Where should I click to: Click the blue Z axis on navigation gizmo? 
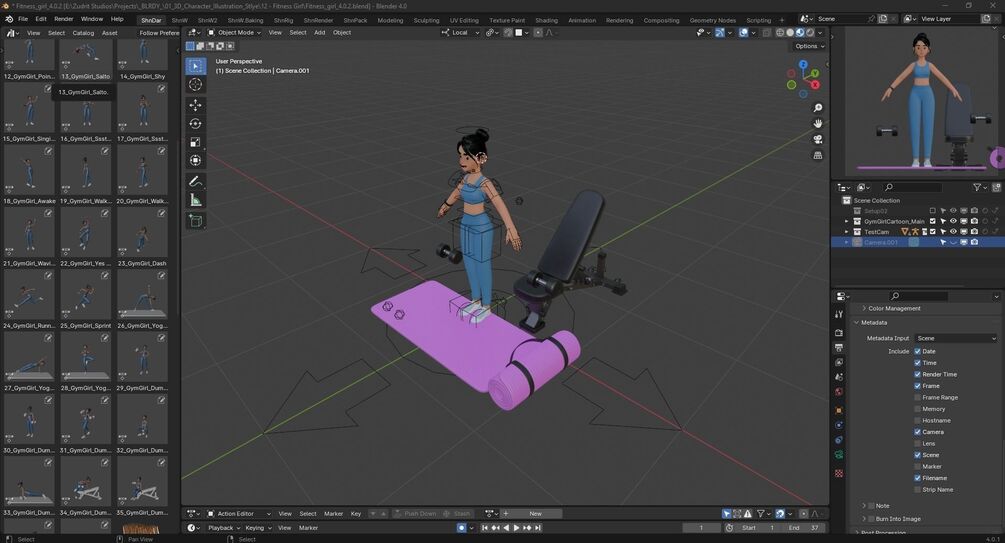pos(803,65)
